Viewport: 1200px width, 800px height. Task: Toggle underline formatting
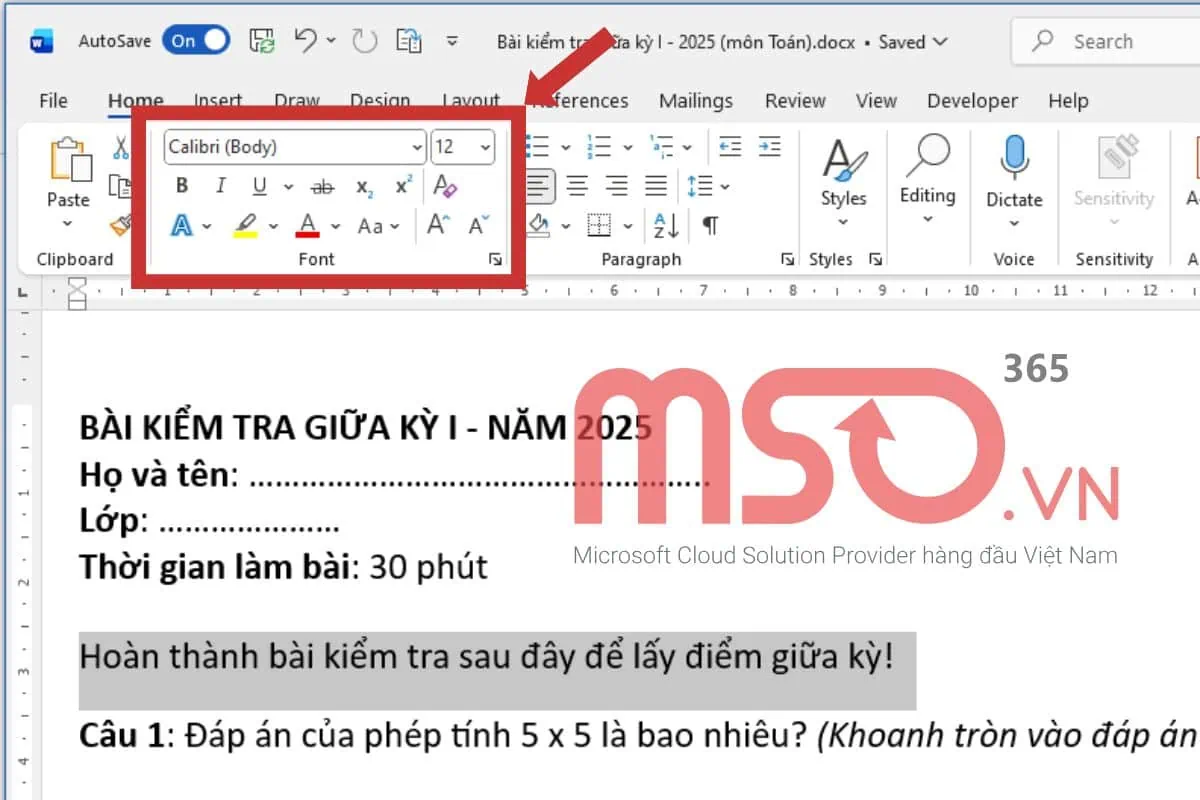[258, 186]
